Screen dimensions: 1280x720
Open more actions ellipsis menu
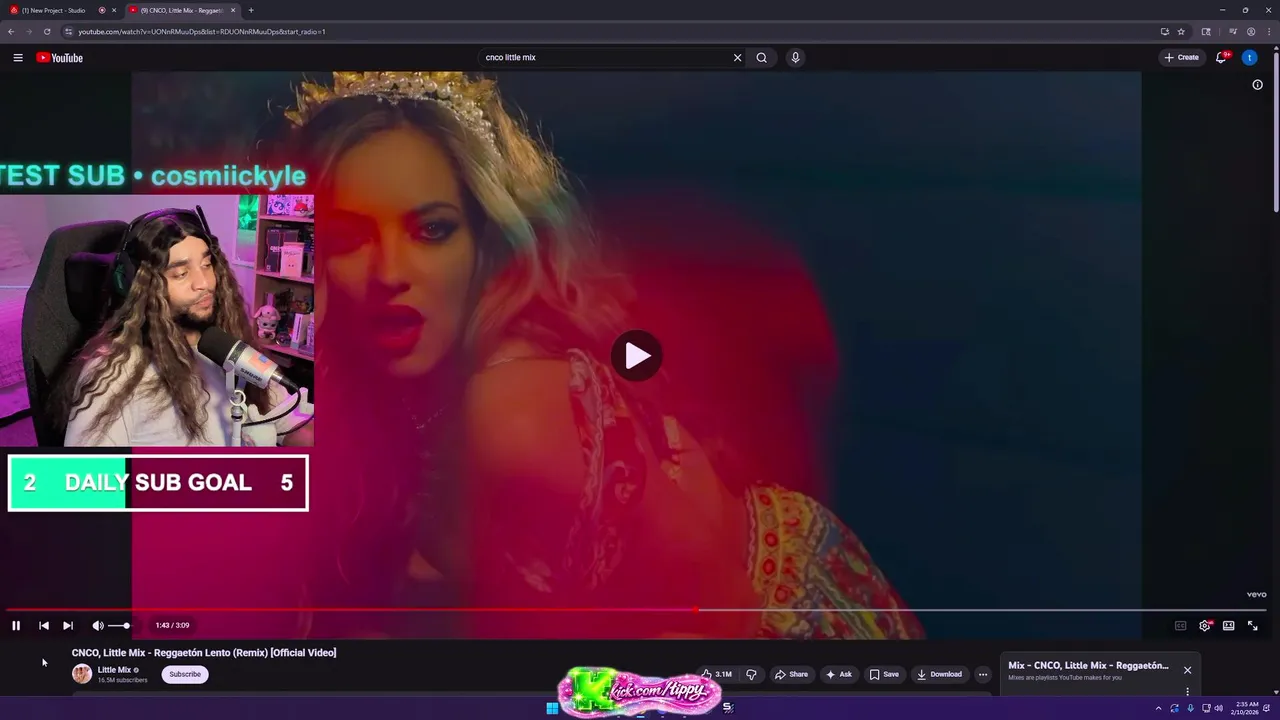(983, 674)
